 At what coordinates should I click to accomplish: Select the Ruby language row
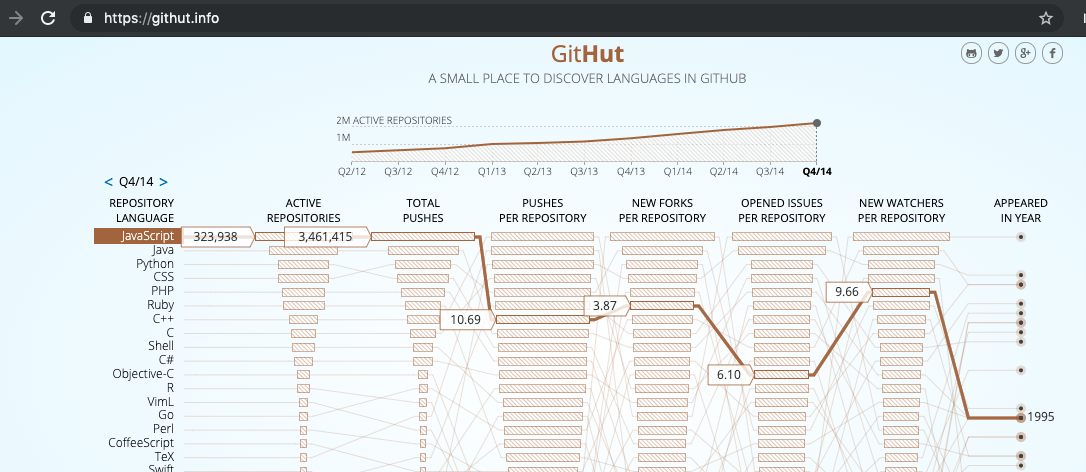pos(160,305)
